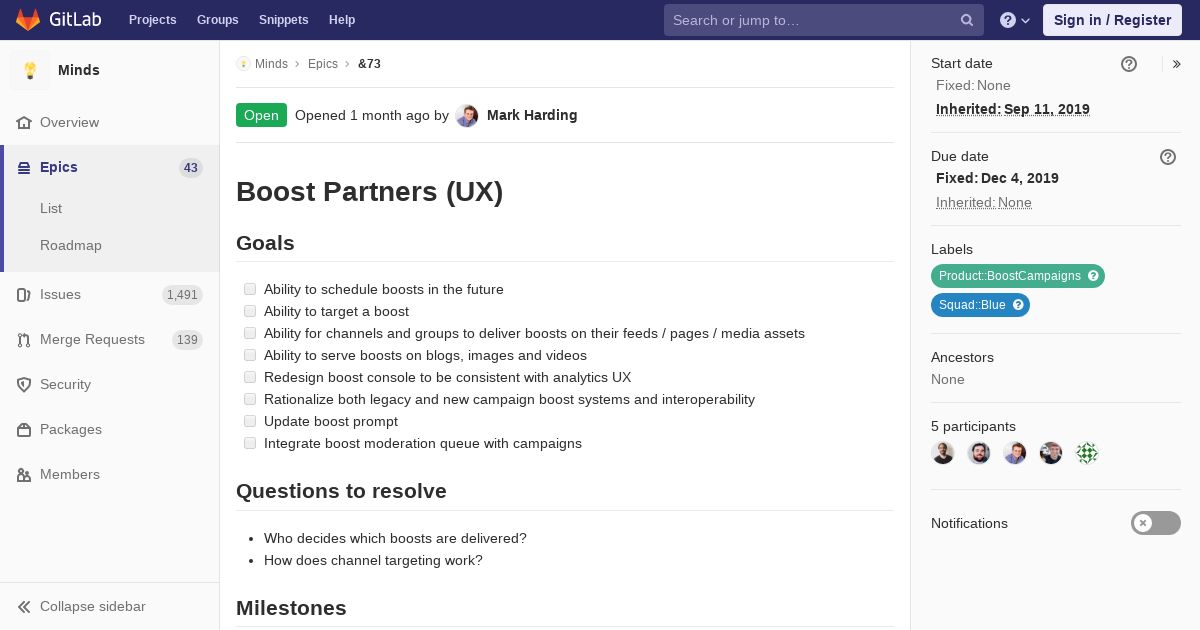This screenshot has height=630, width=1200.
Task: Open the Projects menu in the top bar
Action: (152, 20)
